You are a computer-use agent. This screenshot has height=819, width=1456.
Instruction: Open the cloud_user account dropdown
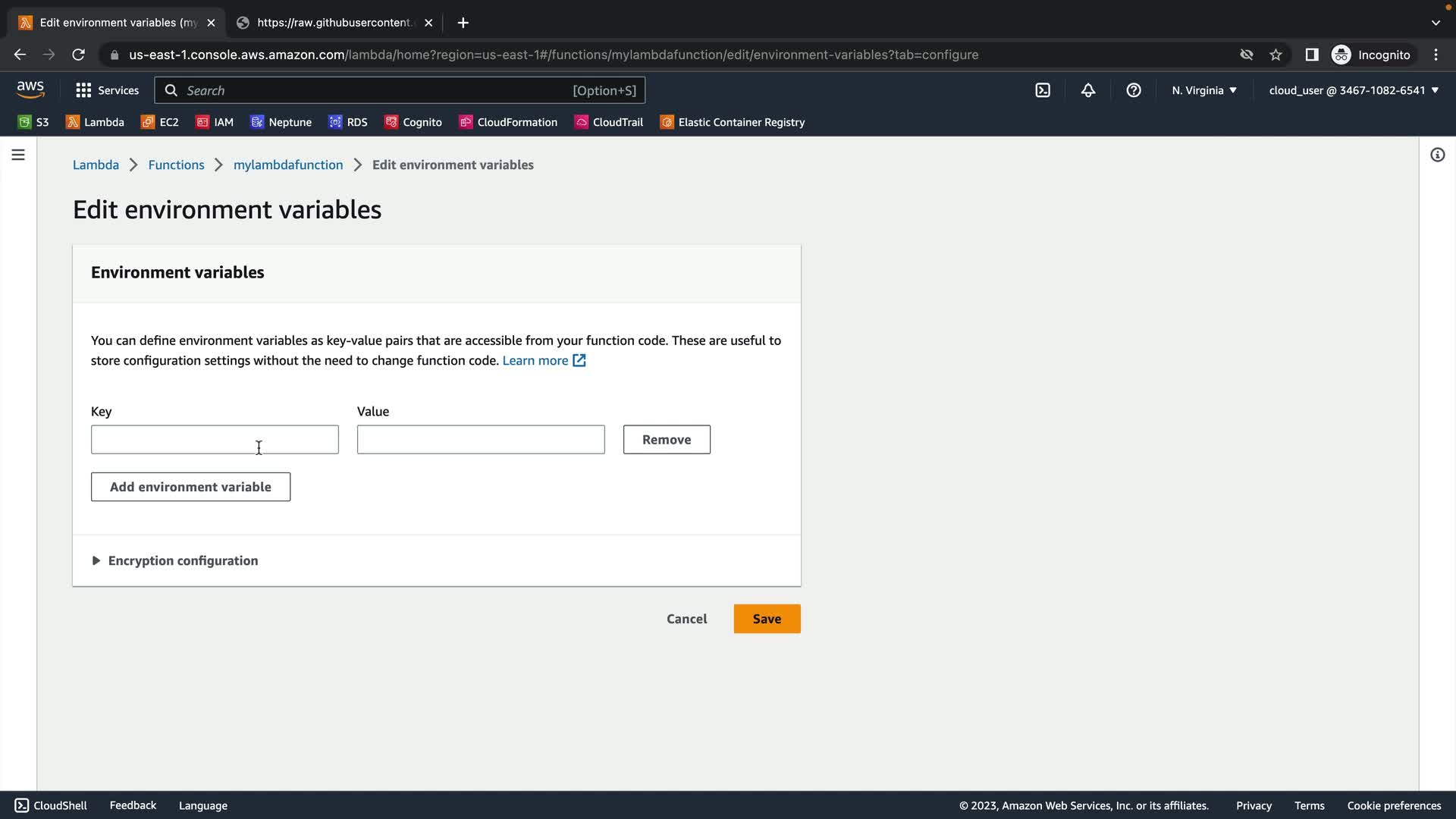click(x=1353, y=90)
